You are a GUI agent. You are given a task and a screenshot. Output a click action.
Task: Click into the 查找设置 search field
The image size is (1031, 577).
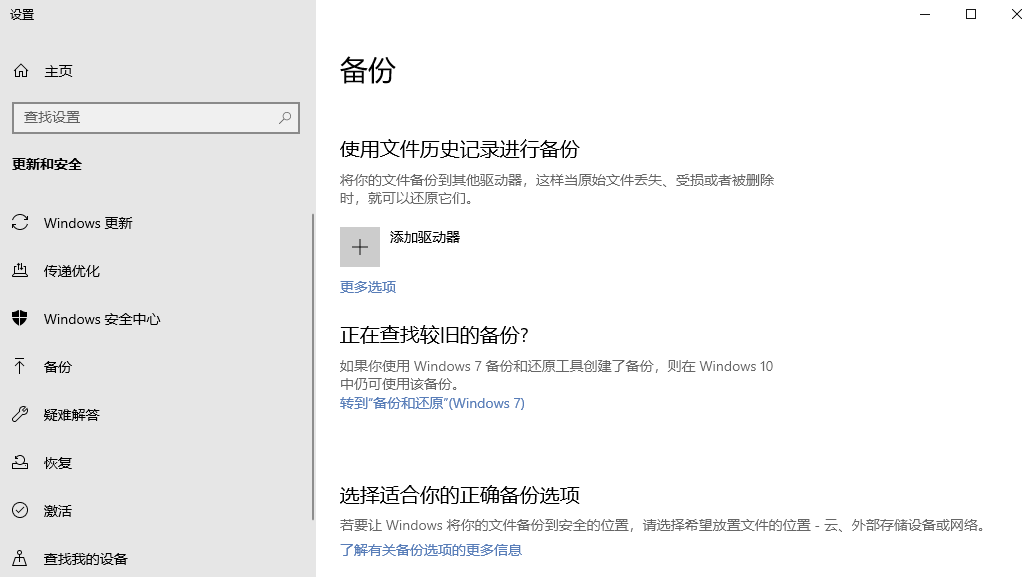pyautogui.click(x=145, y=117)
